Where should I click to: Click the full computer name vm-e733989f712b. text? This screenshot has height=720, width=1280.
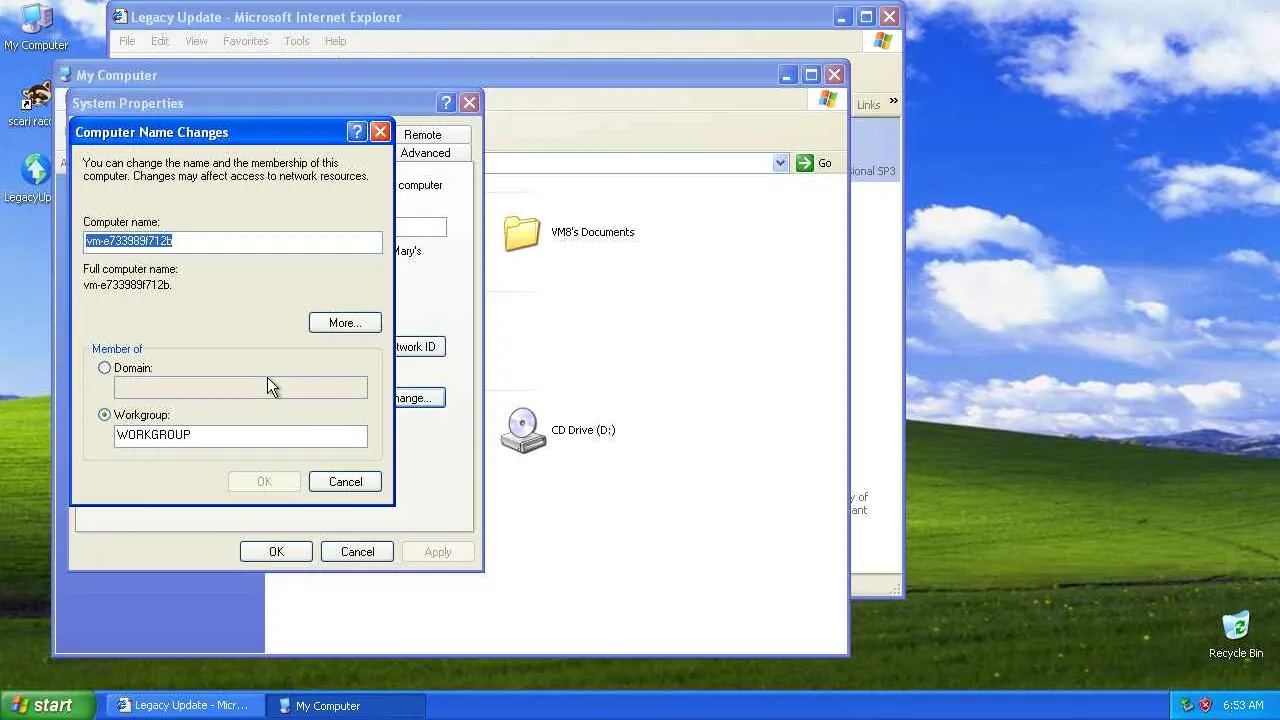click(127, 285)
